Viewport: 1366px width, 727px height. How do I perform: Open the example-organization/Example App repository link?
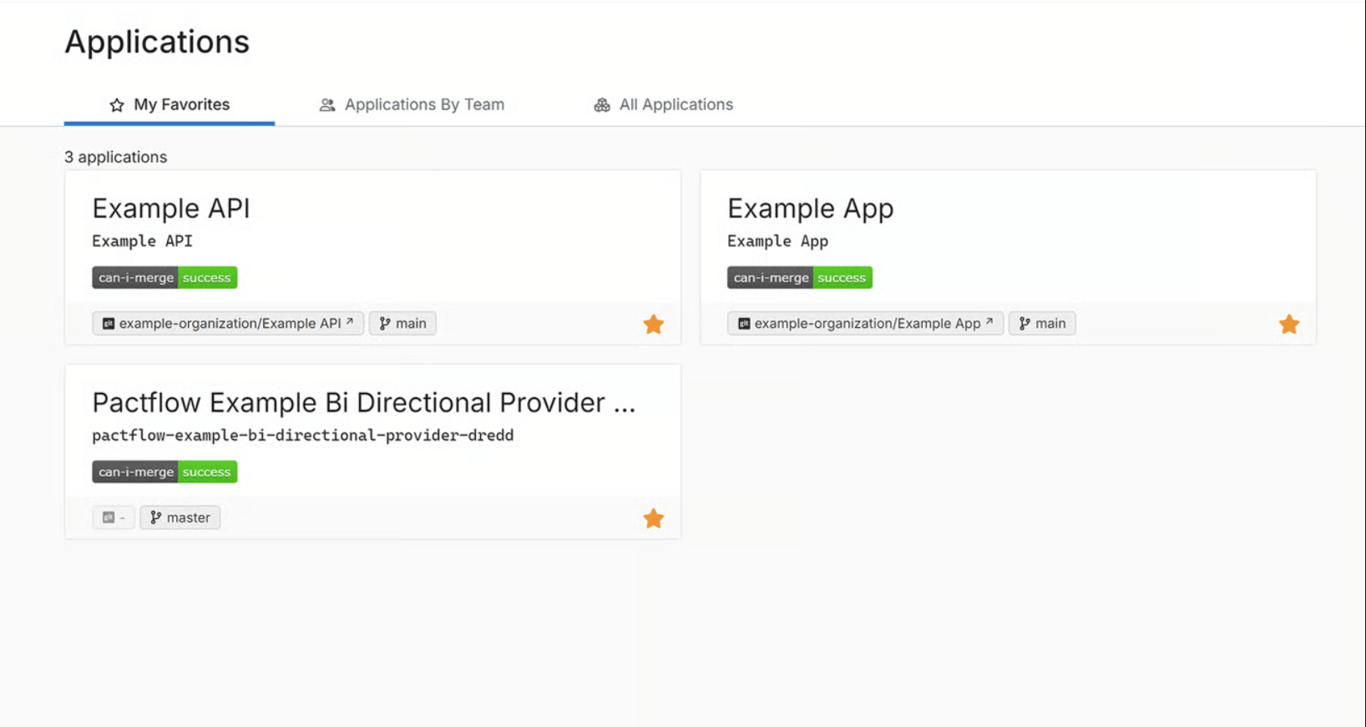[x=864, y=323]
